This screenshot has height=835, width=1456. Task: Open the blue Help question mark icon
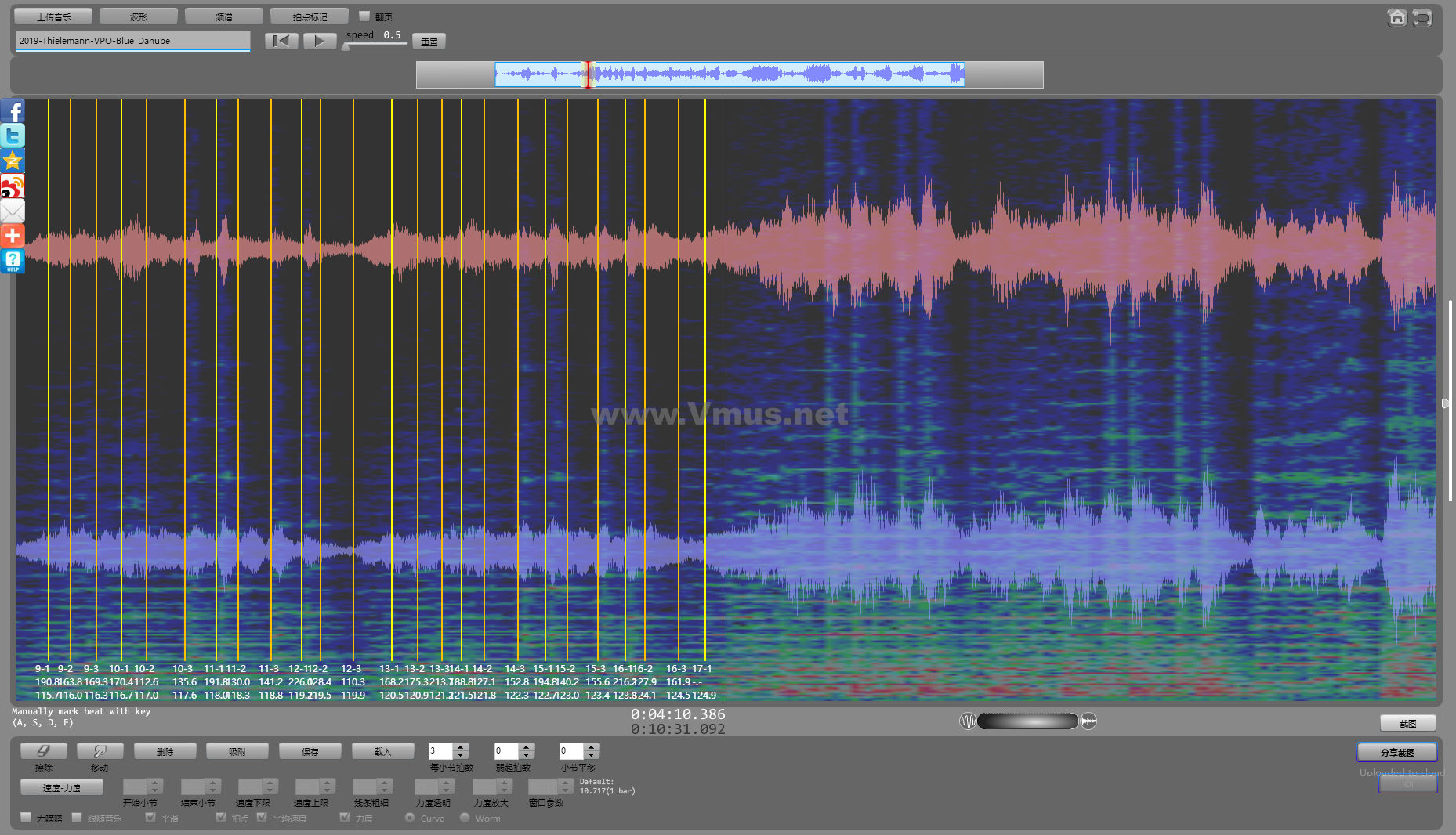[x=13, y=261]
